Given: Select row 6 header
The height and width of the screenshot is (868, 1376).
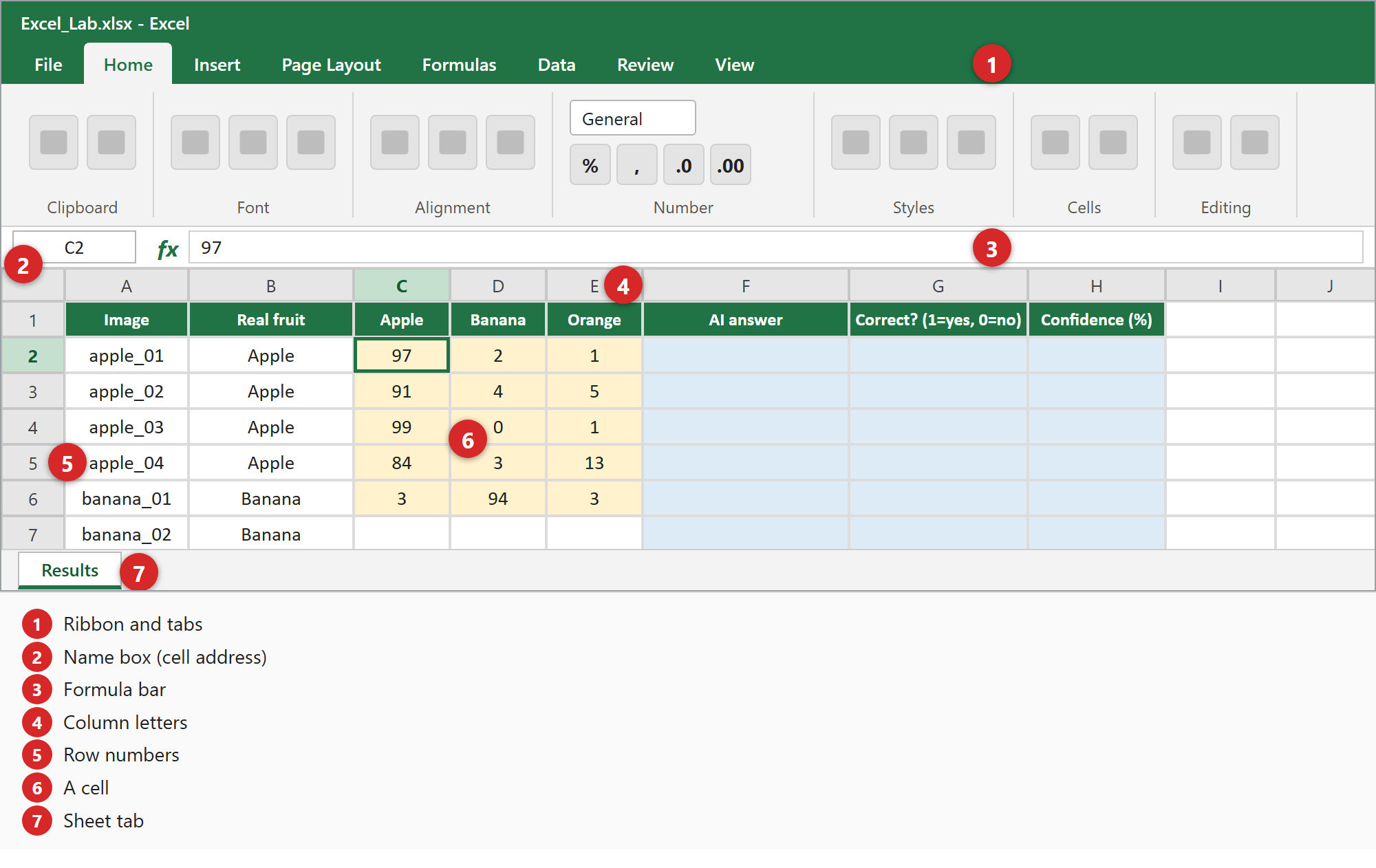Looking at the screenshot, I should point(33,499).
